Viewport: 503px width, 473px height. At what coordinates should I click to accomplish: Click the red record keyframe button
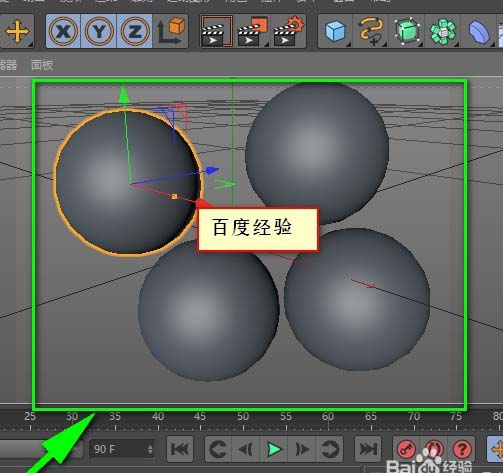point(406,449)
